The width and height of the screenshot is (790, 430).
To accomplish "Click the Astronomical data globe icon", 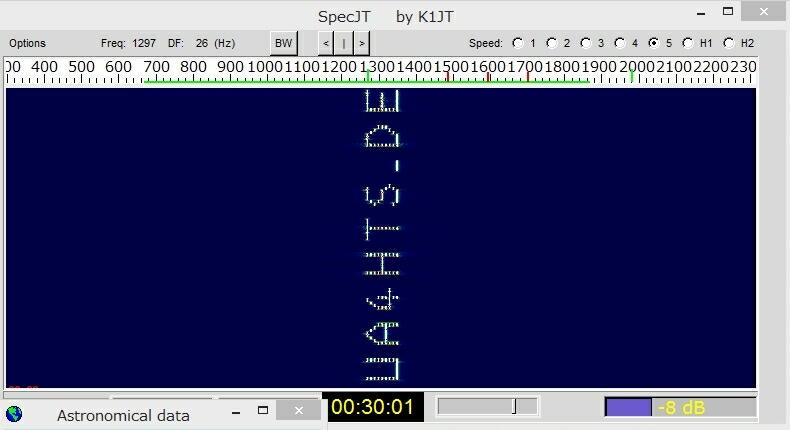I will [x=14, y=414].
